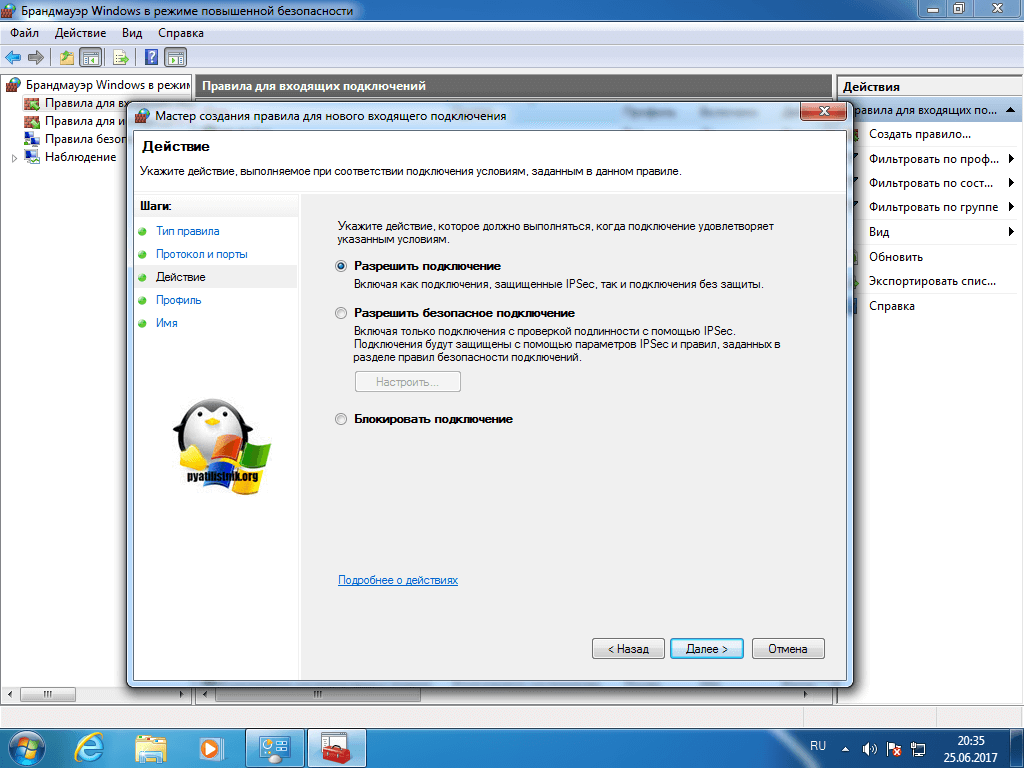Click the volume speaker icon in system tray
Viewport: 1024px width, 768px height.
point(869,748)
